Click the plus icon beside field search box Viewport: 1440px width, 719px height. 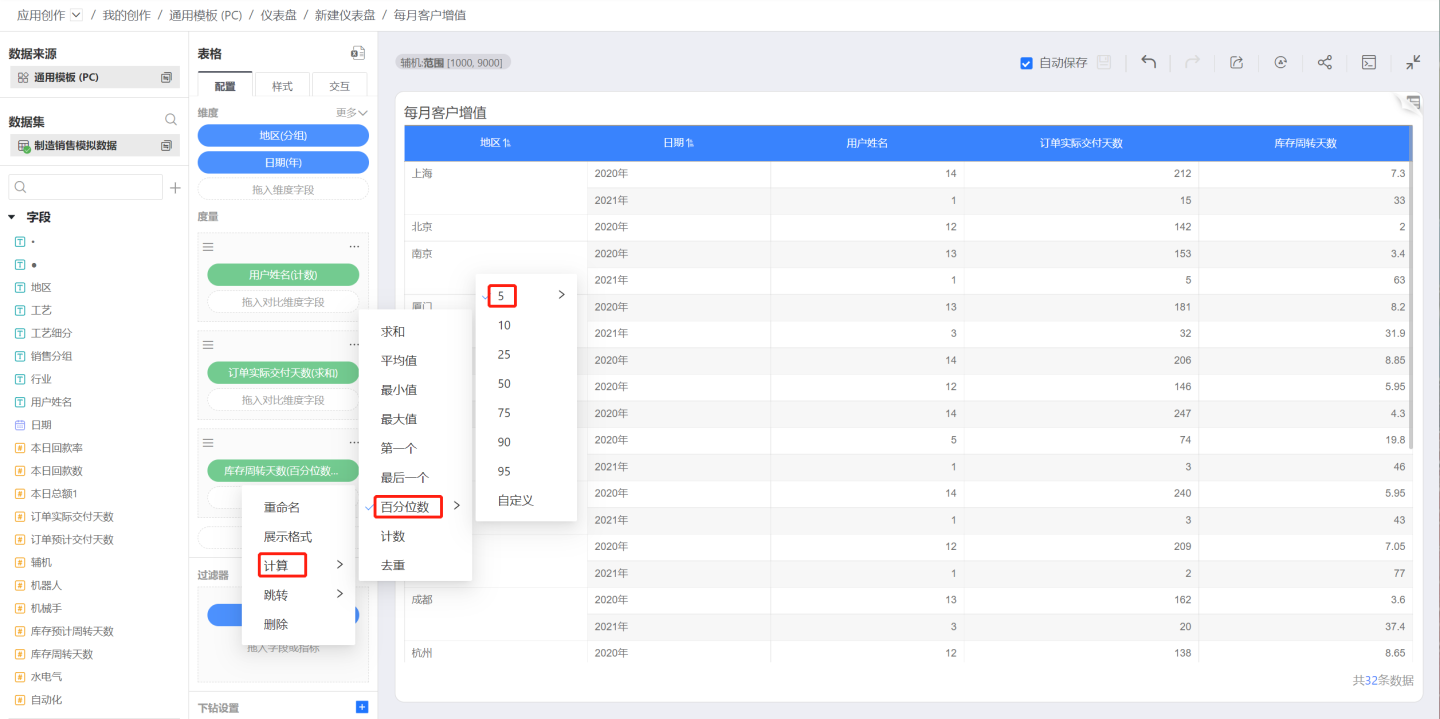(x=175, y=188)
